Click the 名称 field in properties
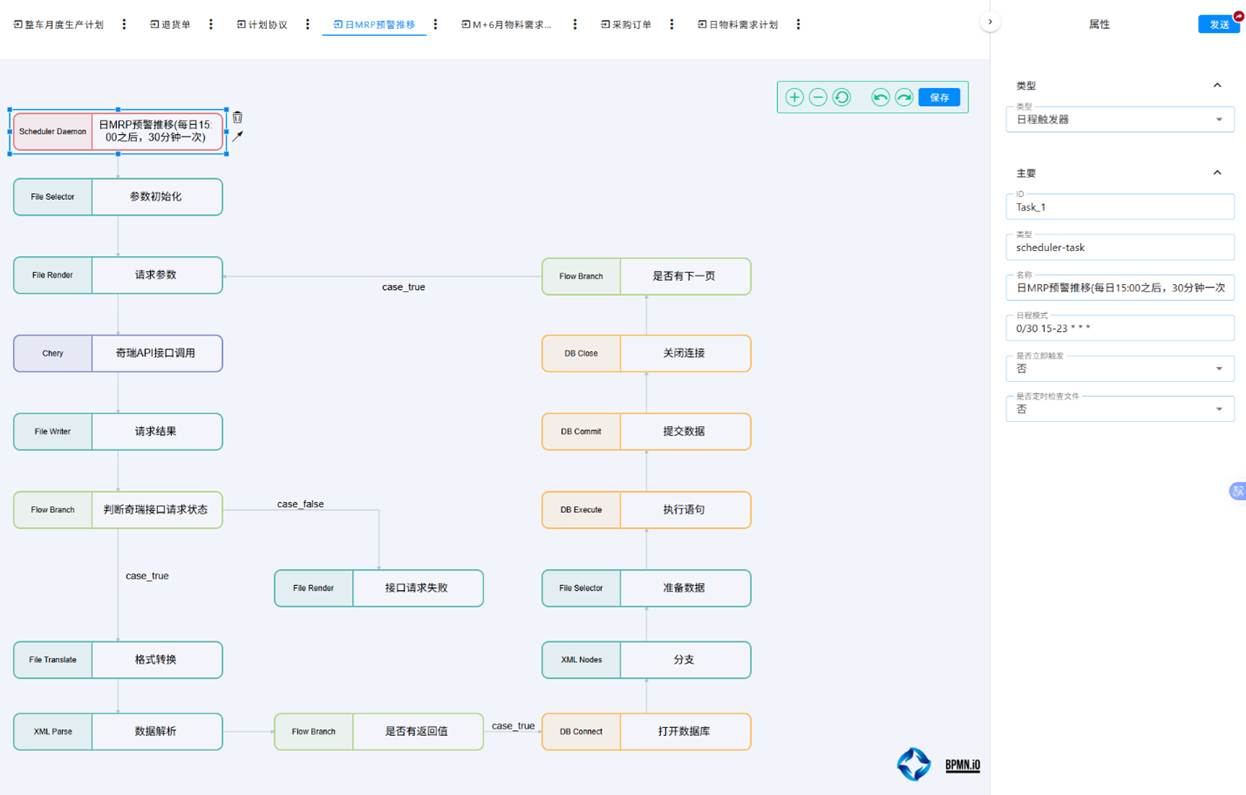 1120,287
